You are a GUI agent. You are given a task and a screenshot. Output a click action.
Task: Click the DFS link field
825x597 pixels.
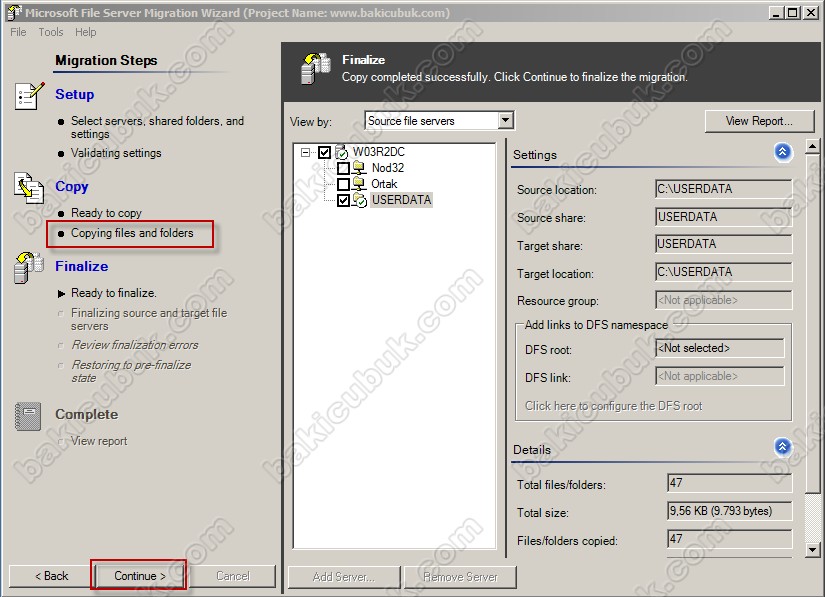720,376
